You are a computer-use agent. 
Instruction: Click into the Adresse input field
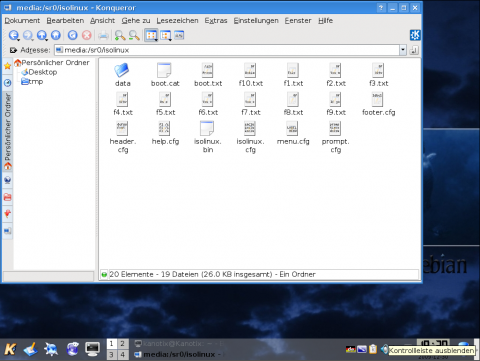[227, 50]
